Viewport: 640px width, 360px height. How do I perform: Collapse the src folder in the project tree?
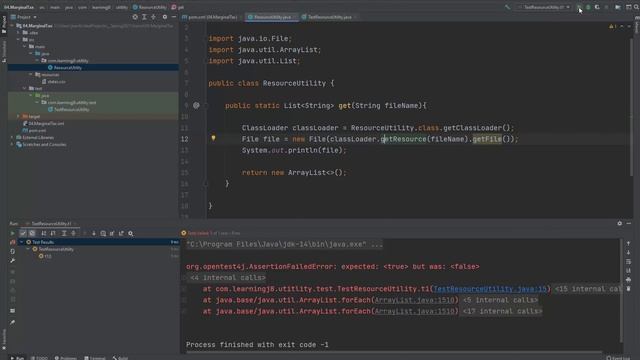pos(18,40)
